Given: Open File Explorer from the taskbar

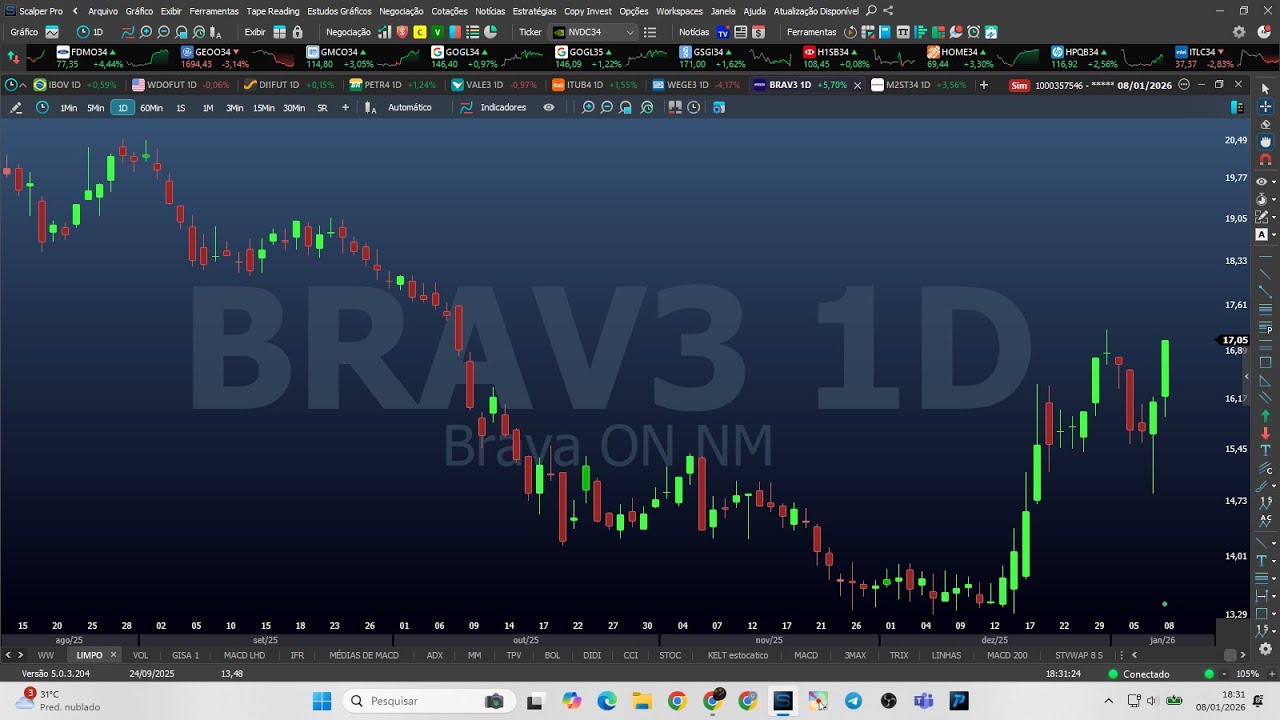Looking at the screenshot, I should [x=642, y=701].
